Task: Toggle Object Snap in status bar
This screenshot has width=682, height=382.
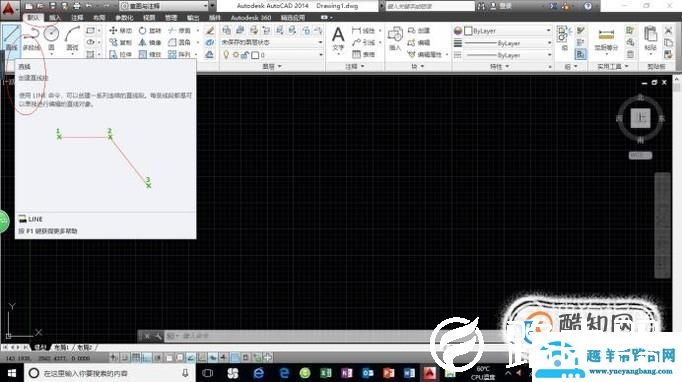Action: coord(169,358)
